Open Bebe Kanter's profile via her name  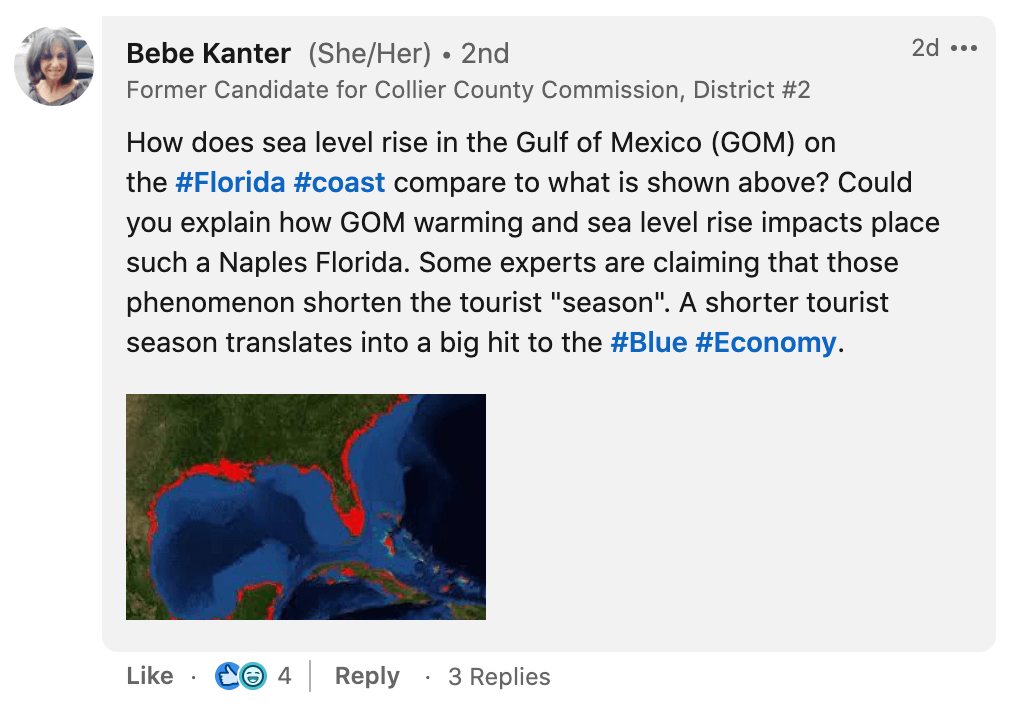(x=207, y=53)
